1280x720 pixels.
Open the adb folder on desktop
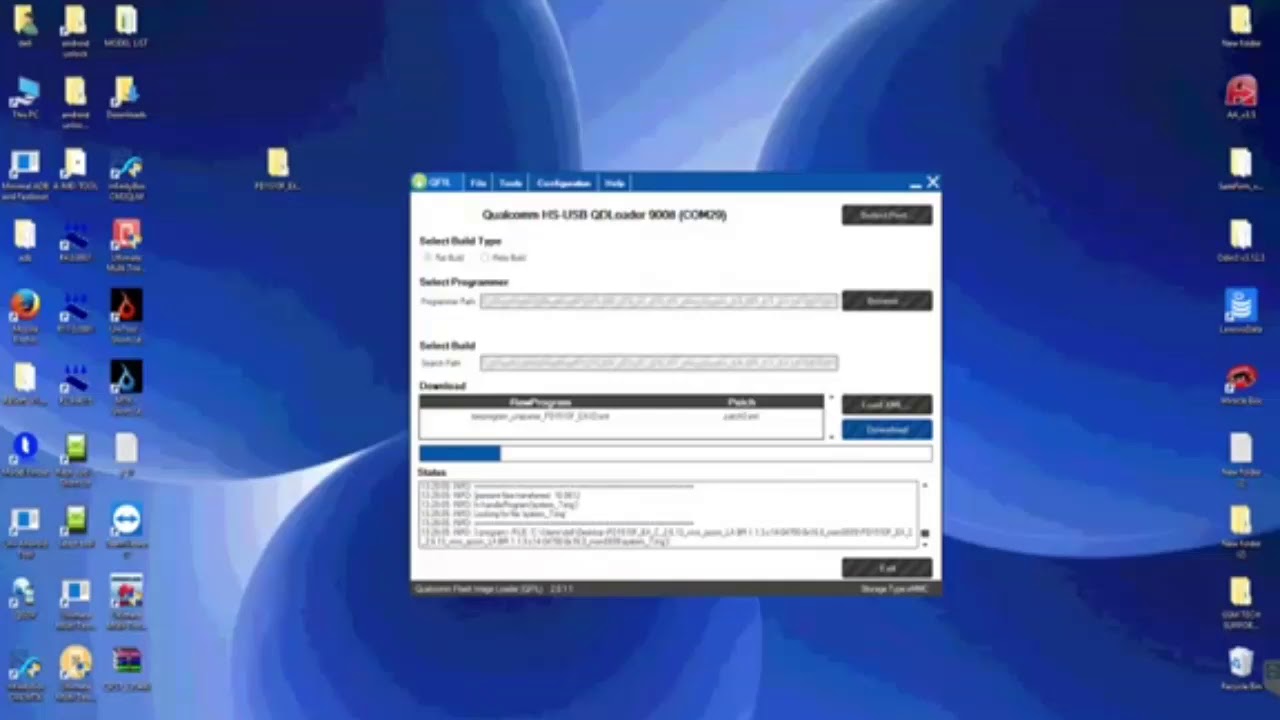(x=25, y=241)
